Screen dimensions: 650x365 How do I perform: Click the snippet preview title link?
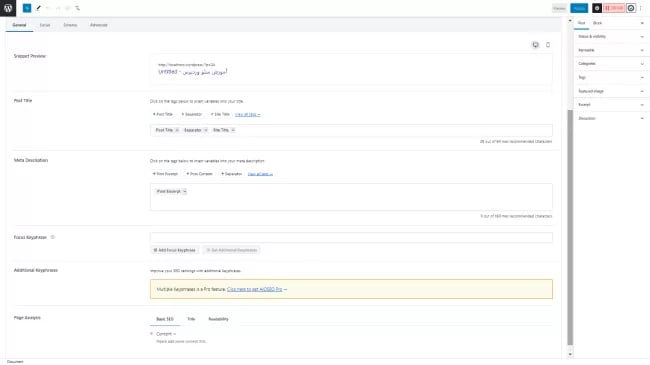pos(192,72)
